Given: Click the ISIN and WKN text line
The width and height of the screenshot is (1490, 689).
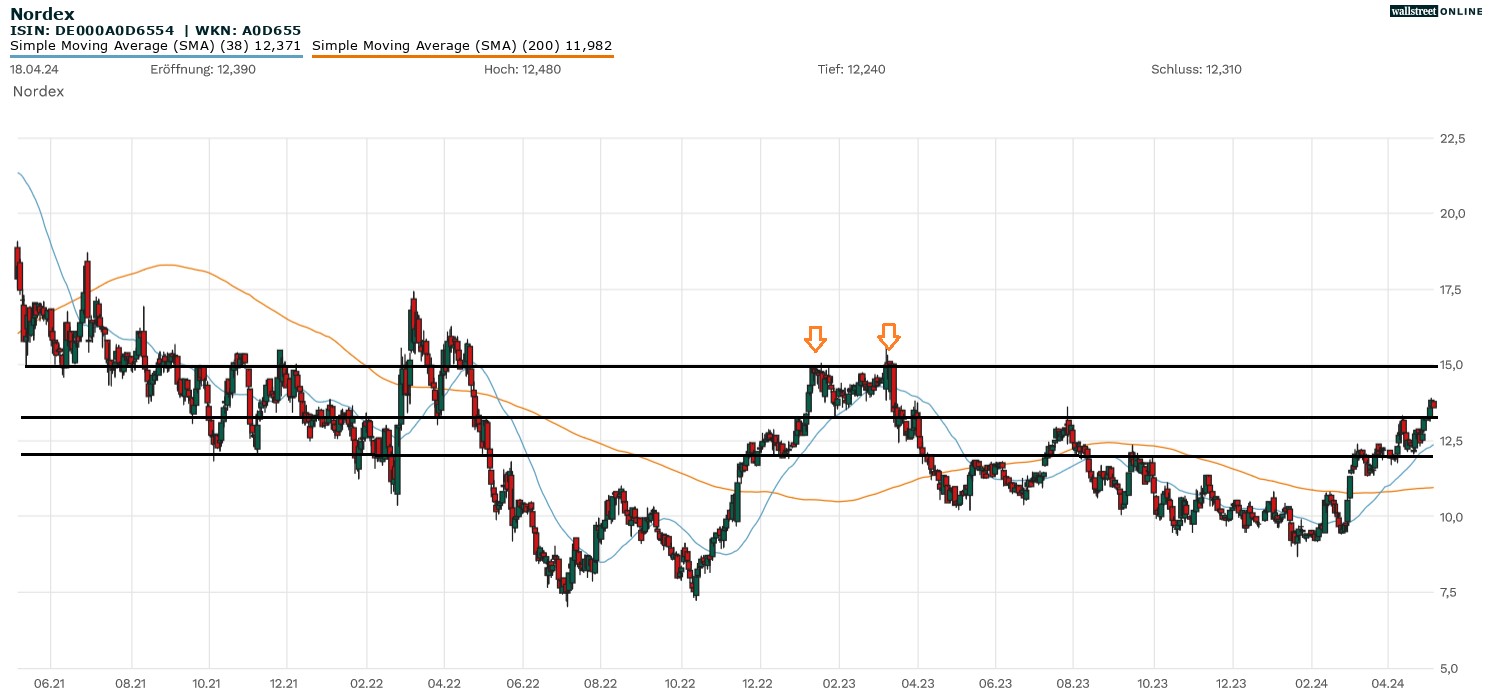Looking at the screenshot, I should (155, 31).
